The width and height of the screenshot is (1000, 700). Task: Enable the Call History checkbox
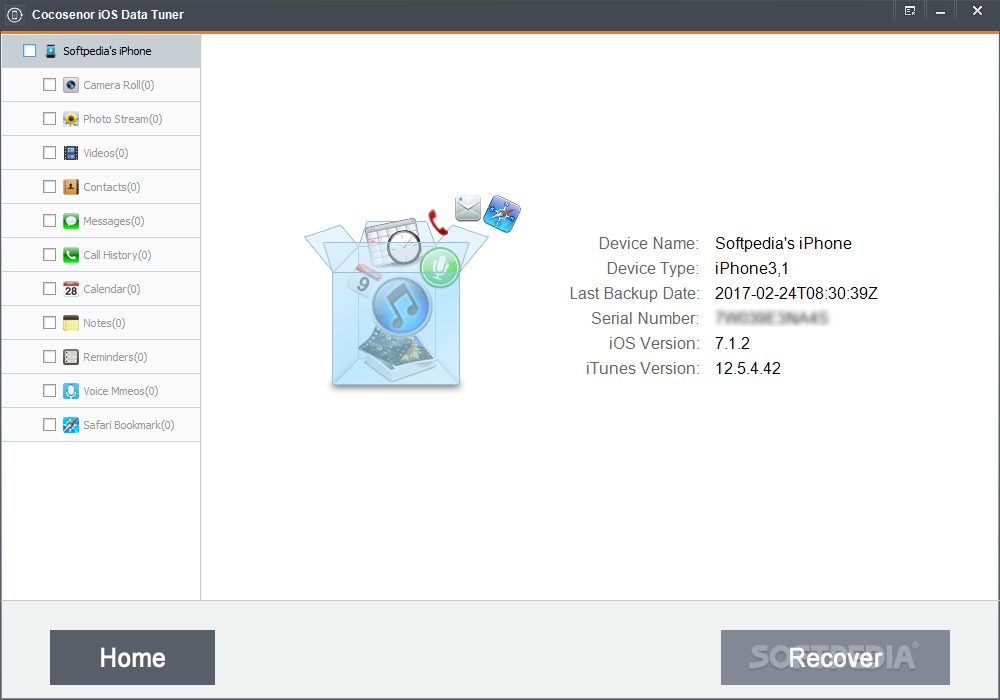coord(49,255)
